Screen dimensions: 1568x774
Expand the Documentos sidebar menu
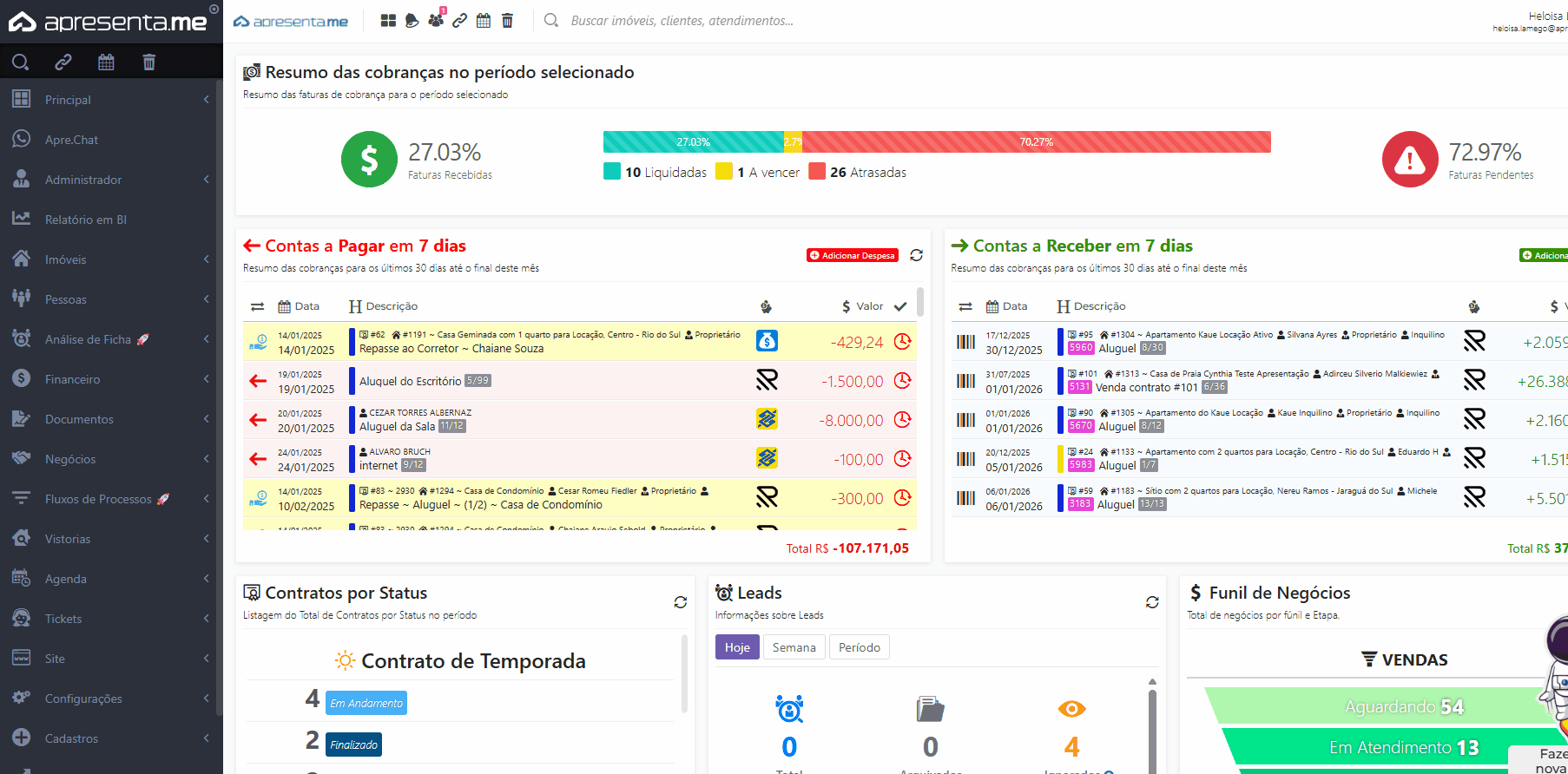(111, 419)
